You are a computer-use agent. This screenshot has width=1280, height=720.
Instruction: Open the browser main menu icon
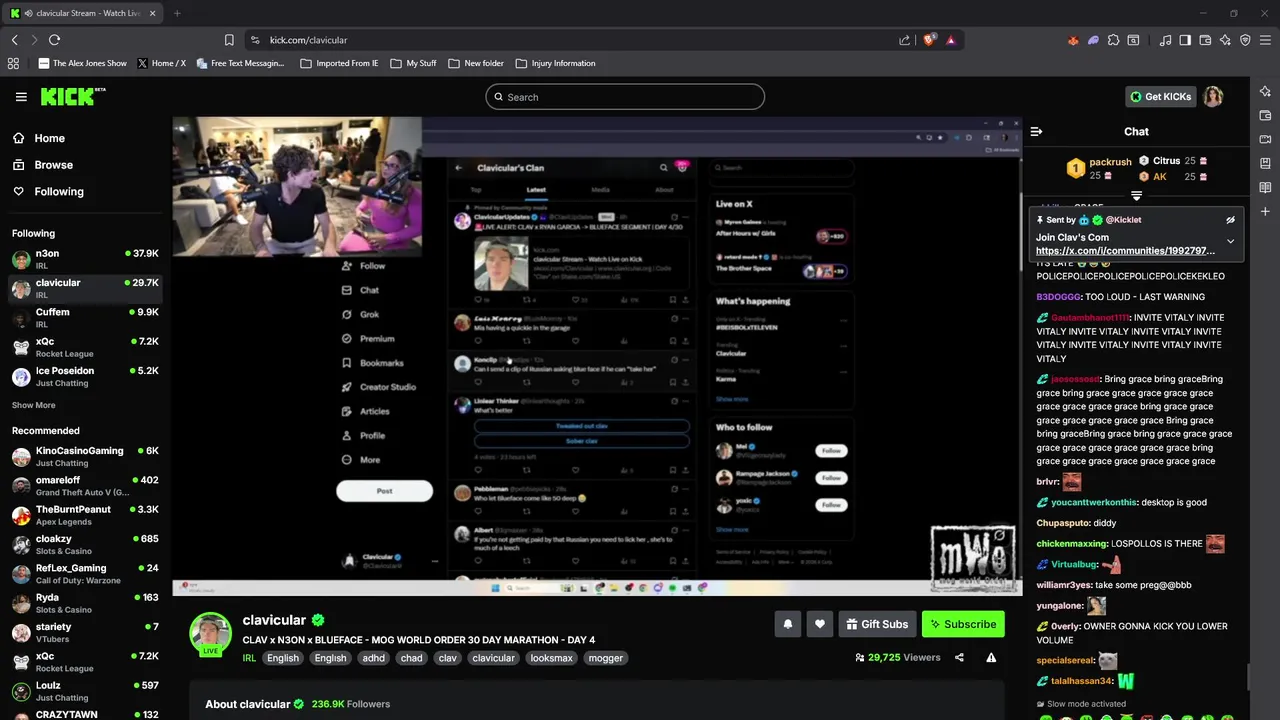click(1266, 40)
